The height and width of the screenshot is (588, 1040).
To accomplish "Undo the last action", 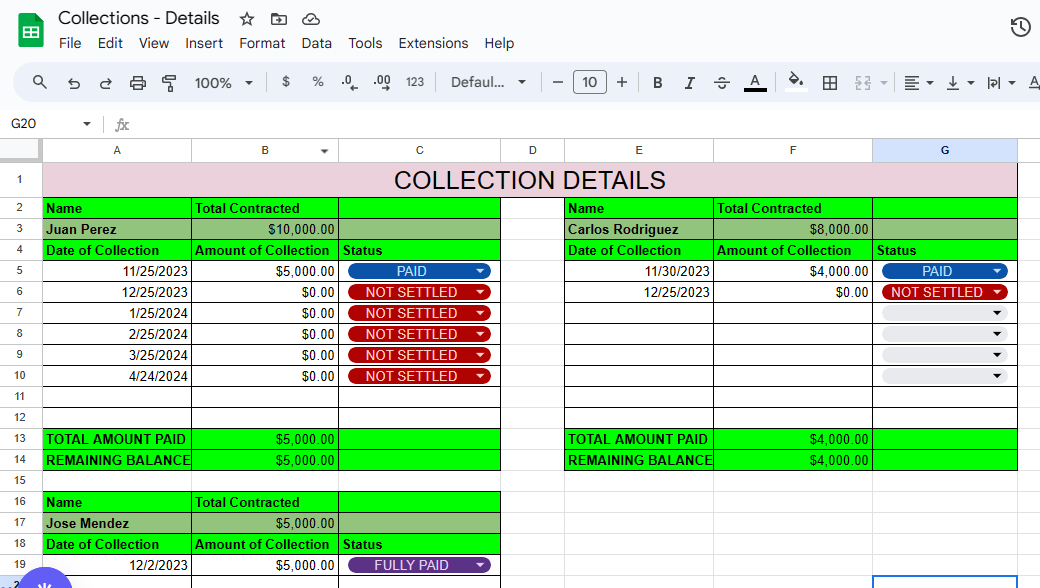I will point(74,83).
